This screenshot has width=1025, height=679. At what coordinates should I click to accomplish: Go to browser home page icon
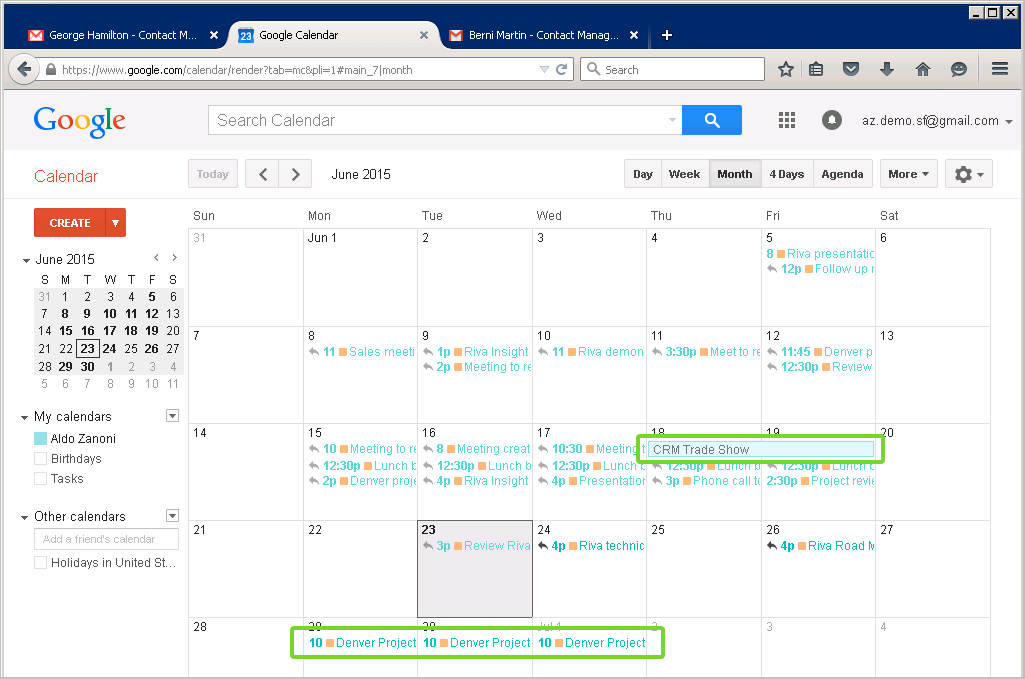922,69
